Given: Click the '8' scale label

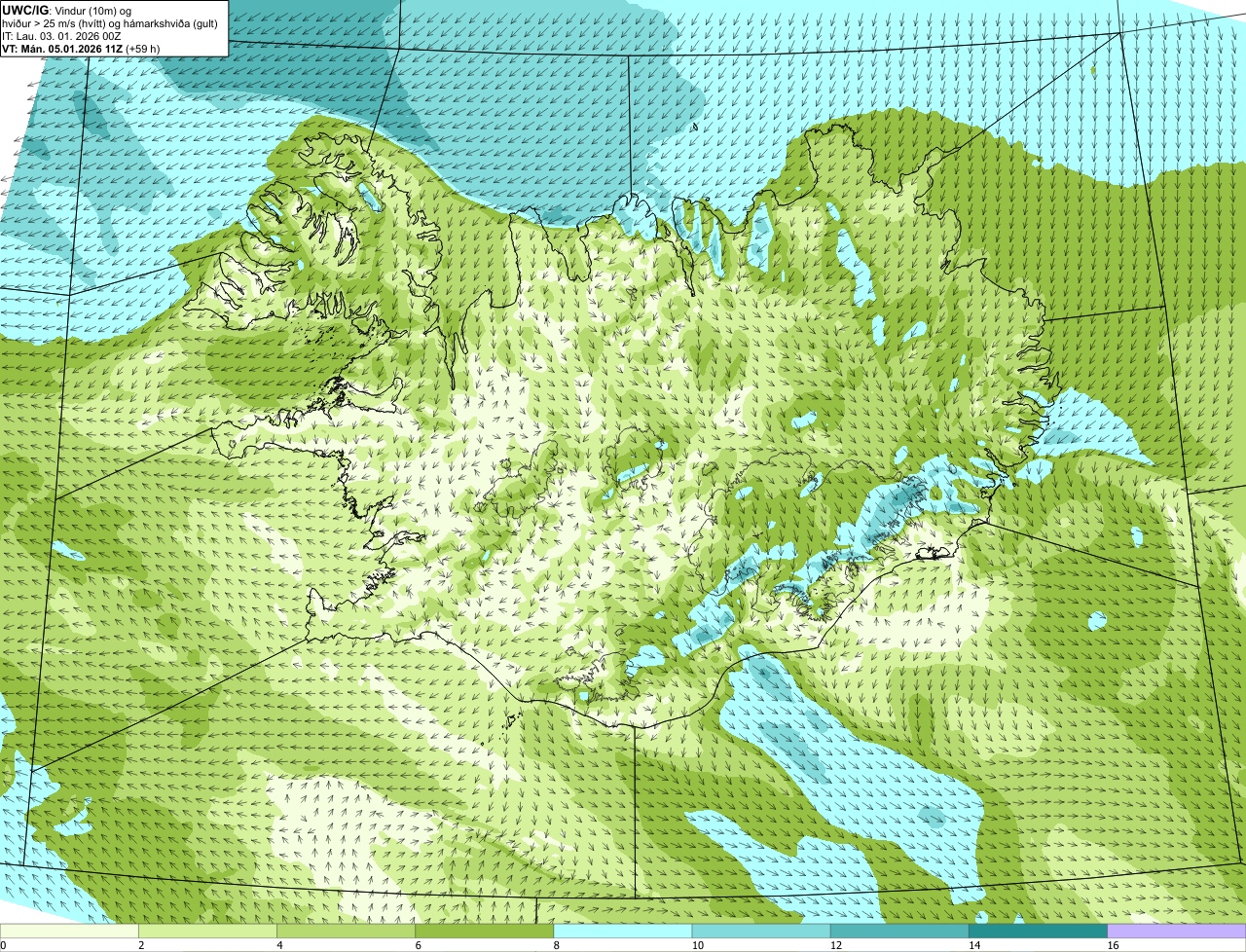Looking at the screenshot, I should click(x=556, y=945).
